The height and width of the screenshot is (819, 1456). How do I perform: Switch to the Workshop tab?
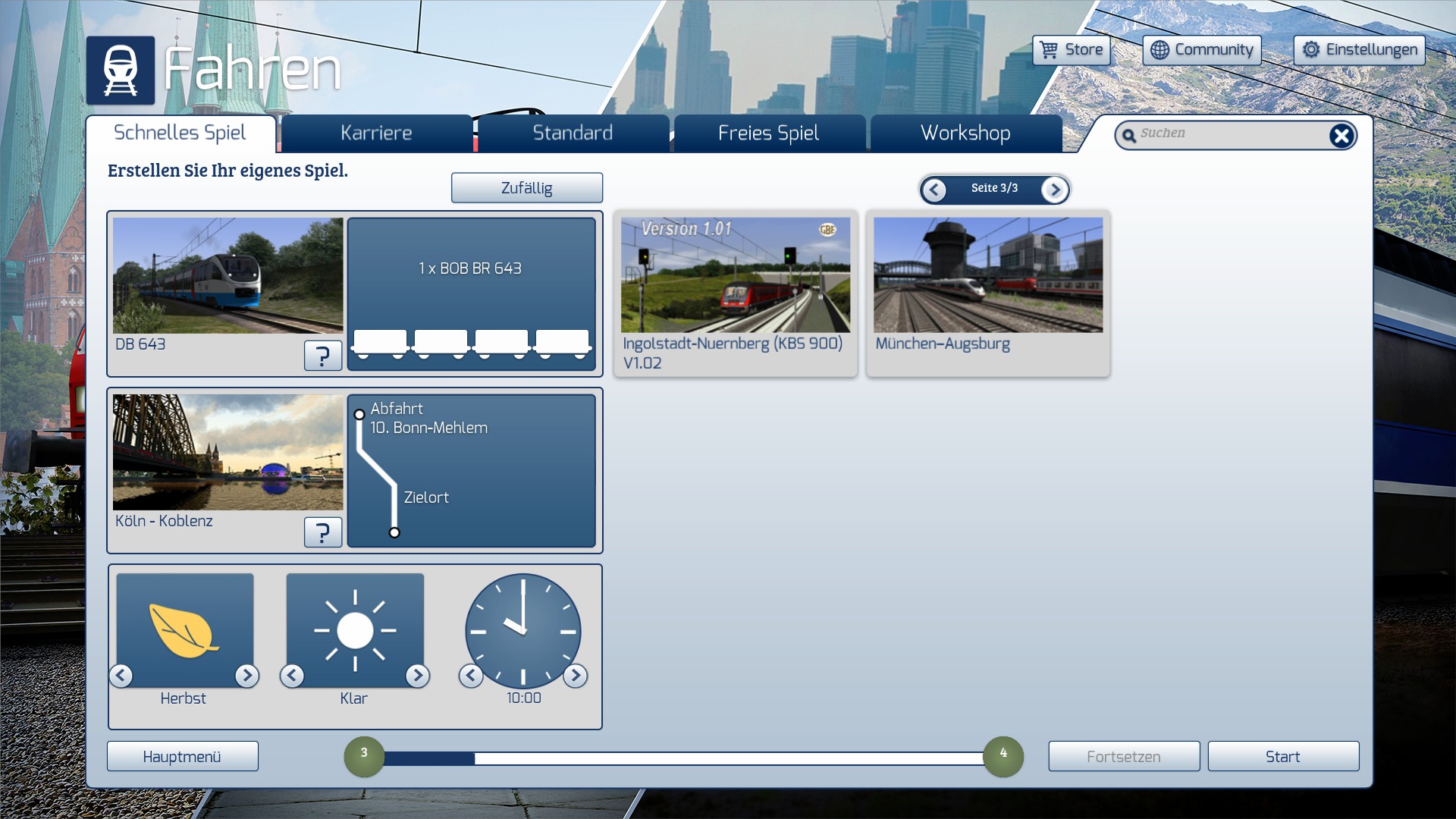click(965, 133)
